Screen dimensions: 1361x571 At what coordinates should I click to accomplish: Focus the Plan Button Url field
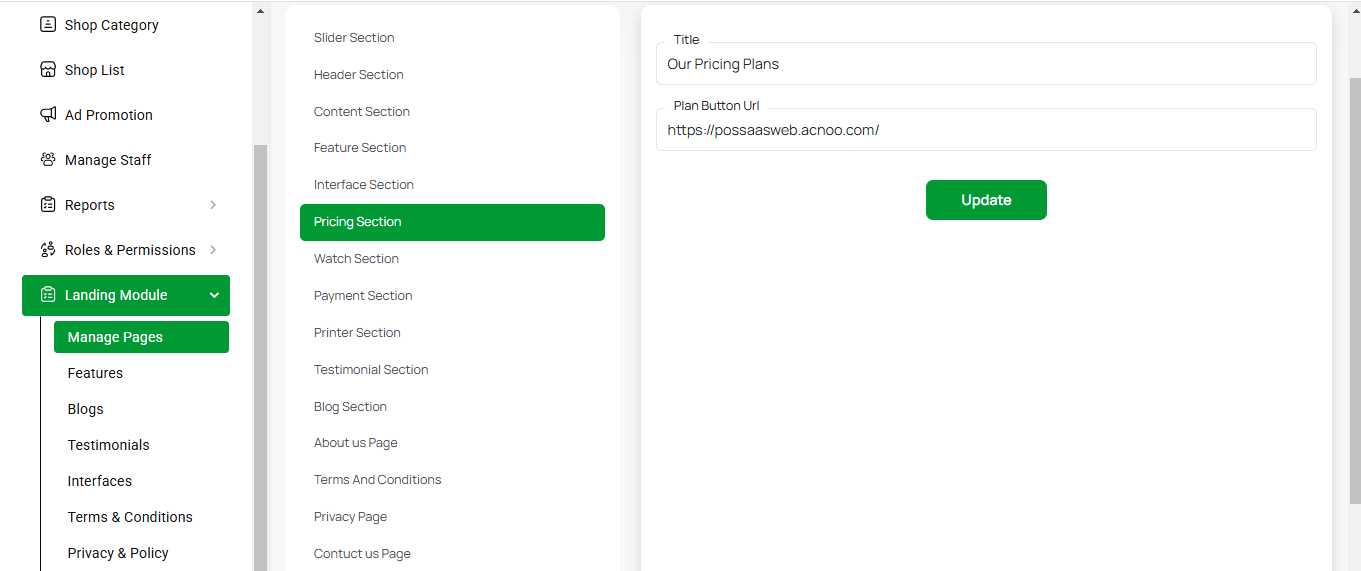tap(986, 130)
